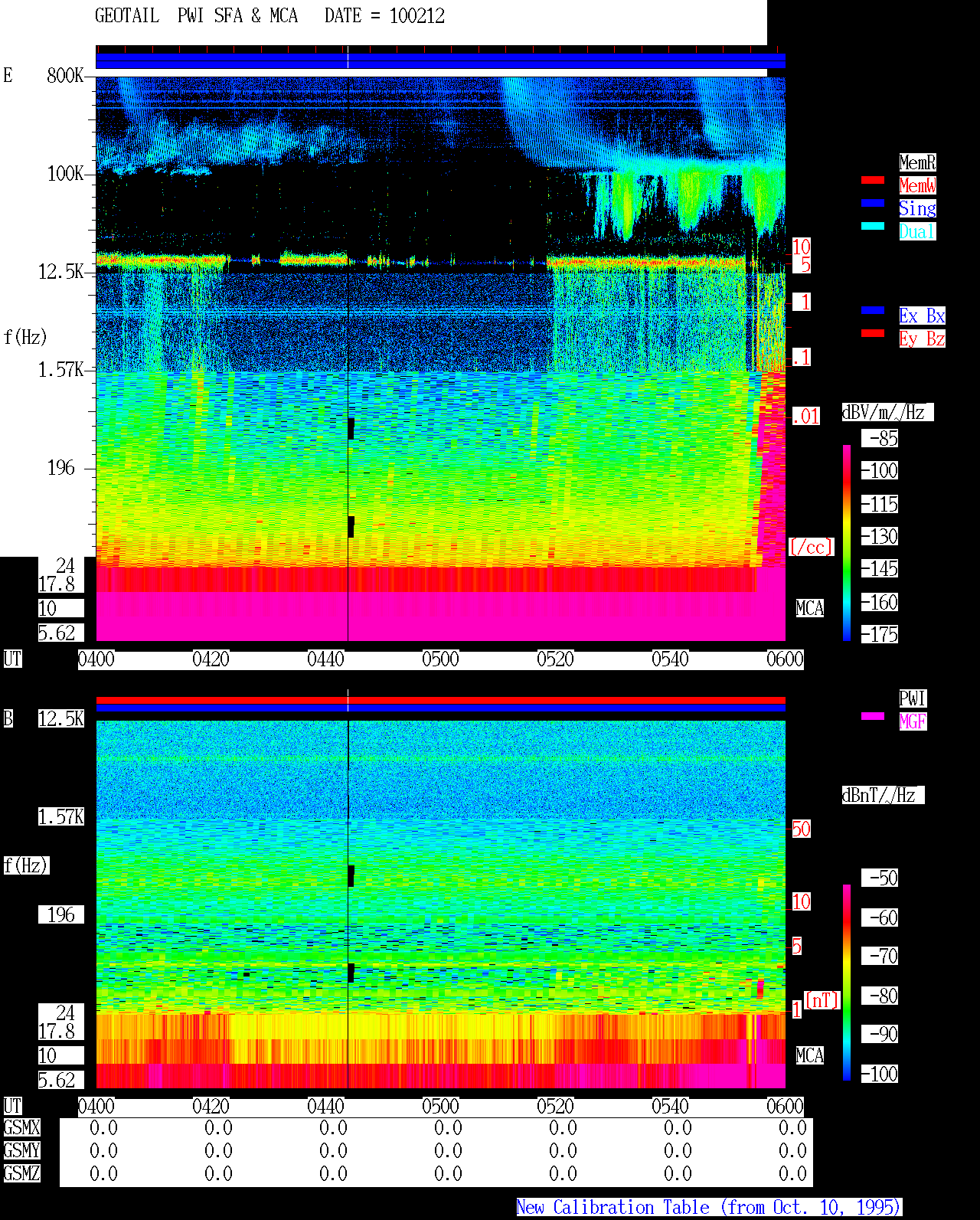Click the [/cc] density unit label
The height and width of the screenshot is (1220, 980).
pos(812,548)
